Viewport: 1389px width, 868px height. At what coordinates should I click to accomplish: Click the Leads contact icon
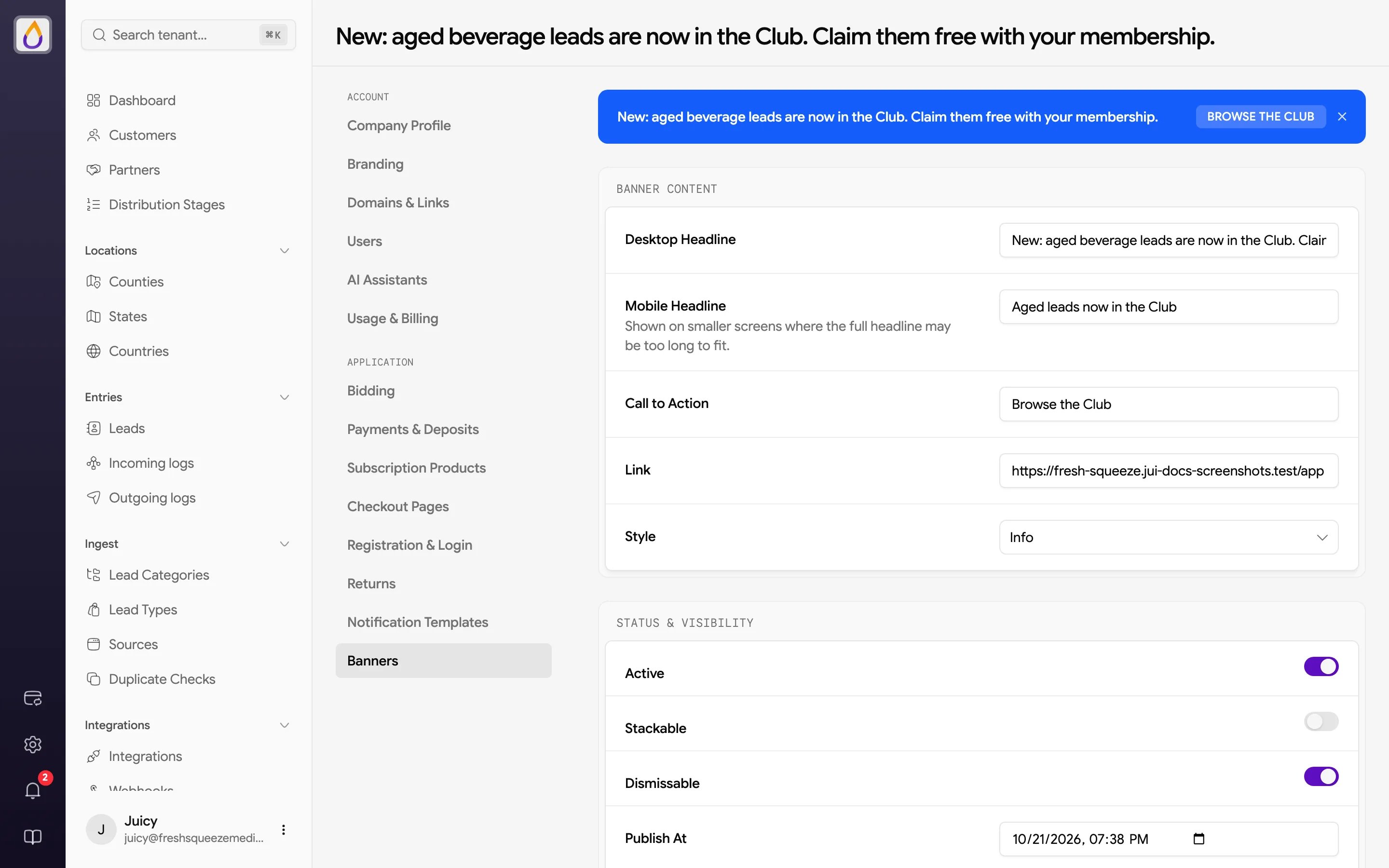click(94, 428)
